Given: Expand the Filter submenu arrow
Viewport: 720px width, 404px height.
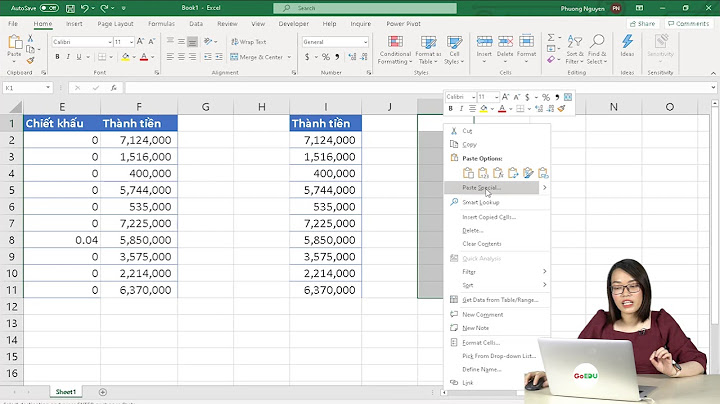Looking at the screenshot, I should tap(545, 271).
